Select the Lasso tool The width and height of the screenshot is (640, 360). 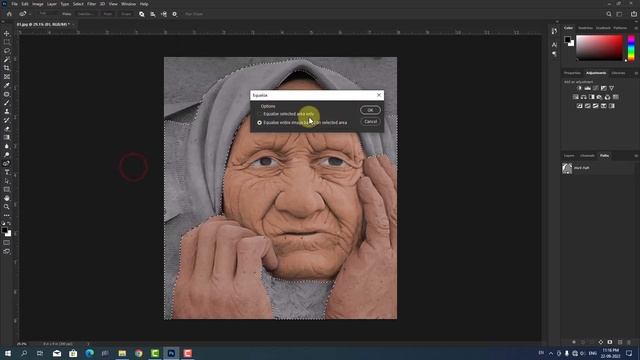[7, 51]
